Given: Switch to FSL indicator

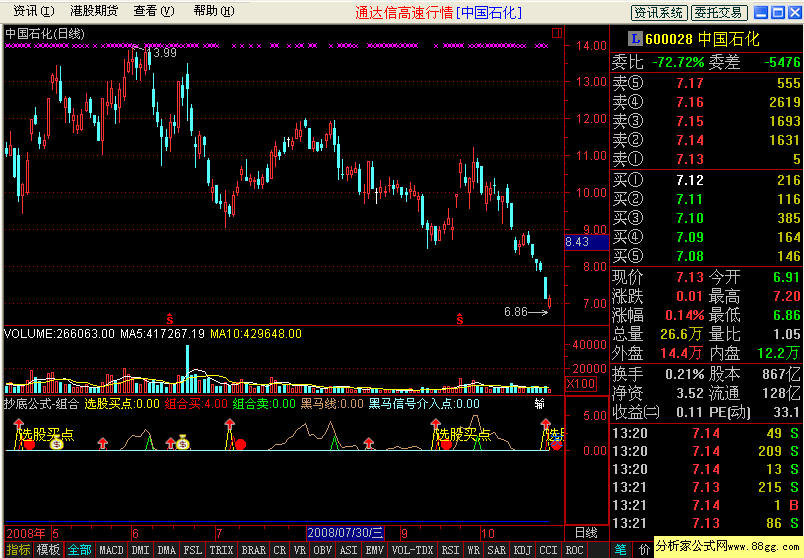Looking at the screenshot, I should 193,550.
